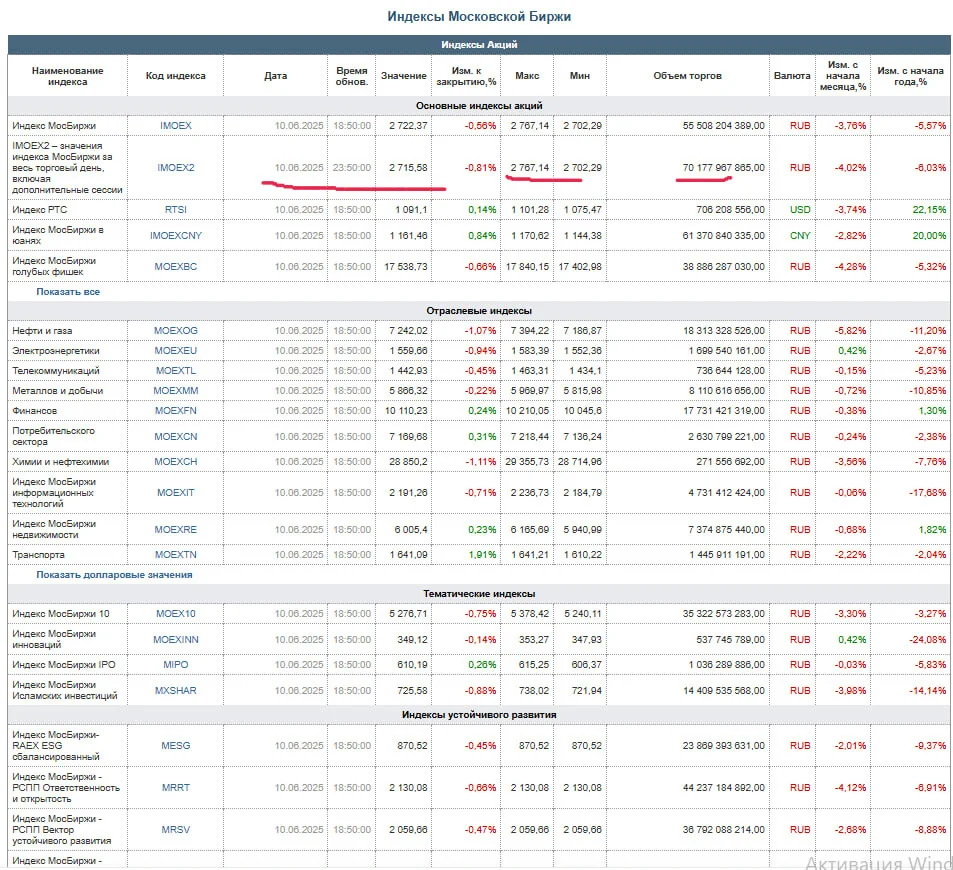
Task: Select MOEXCH max value 29 355,73
Action: 527,461
